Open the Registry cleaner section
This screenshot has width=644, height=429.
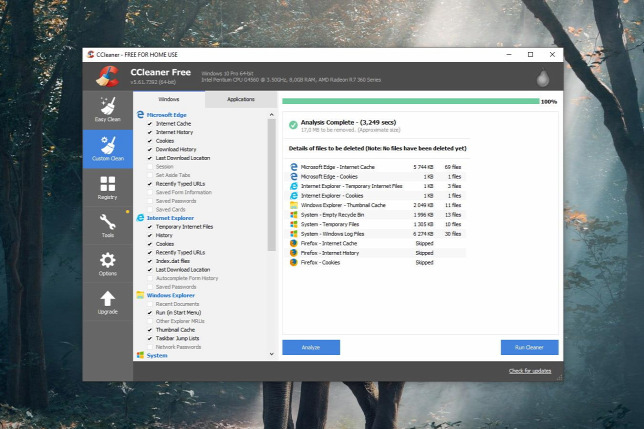(108, 188)
